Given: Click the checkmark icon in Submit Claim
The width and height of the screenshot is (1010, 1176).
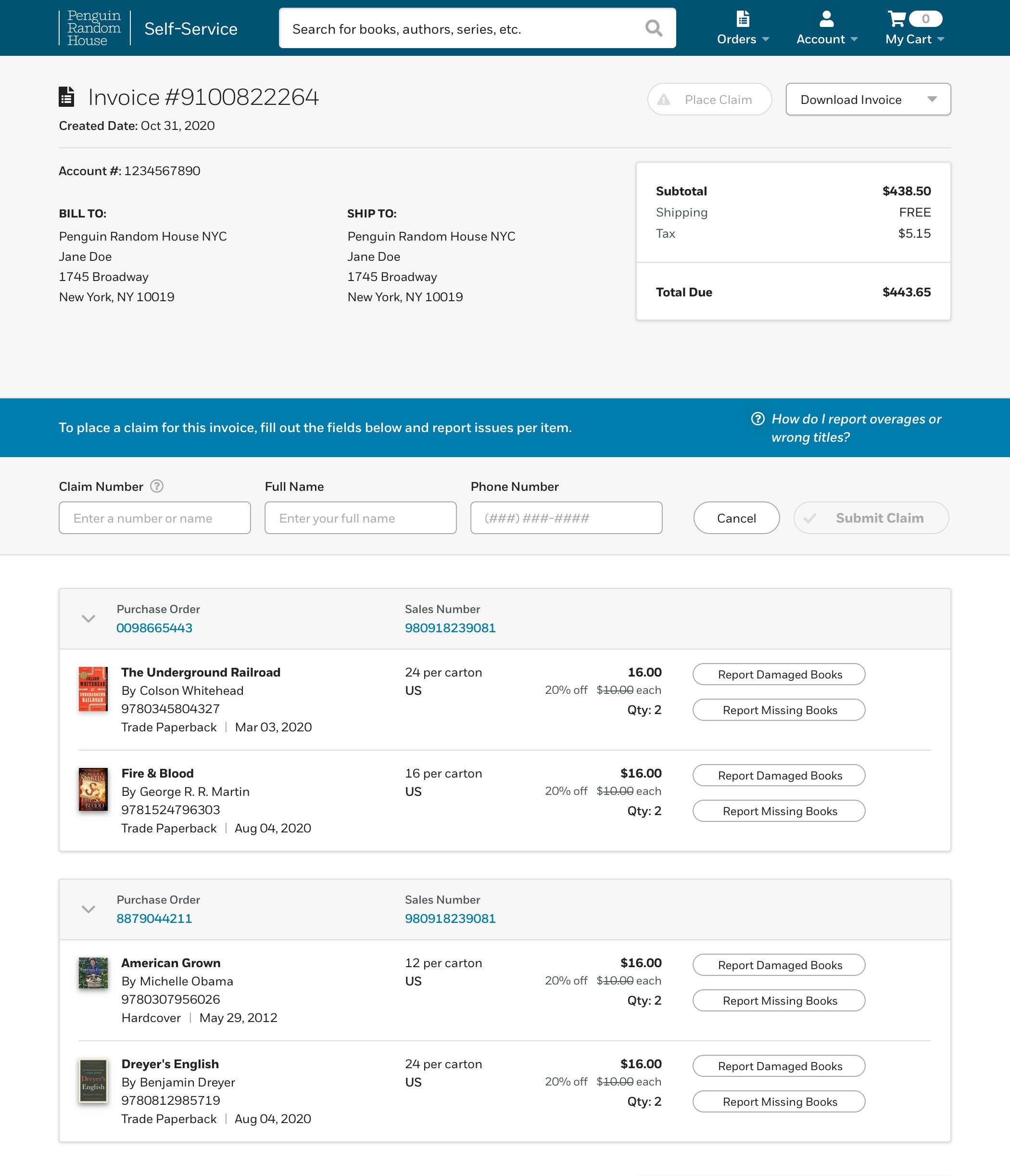Looking at the screenshot, I should (810, 518).
